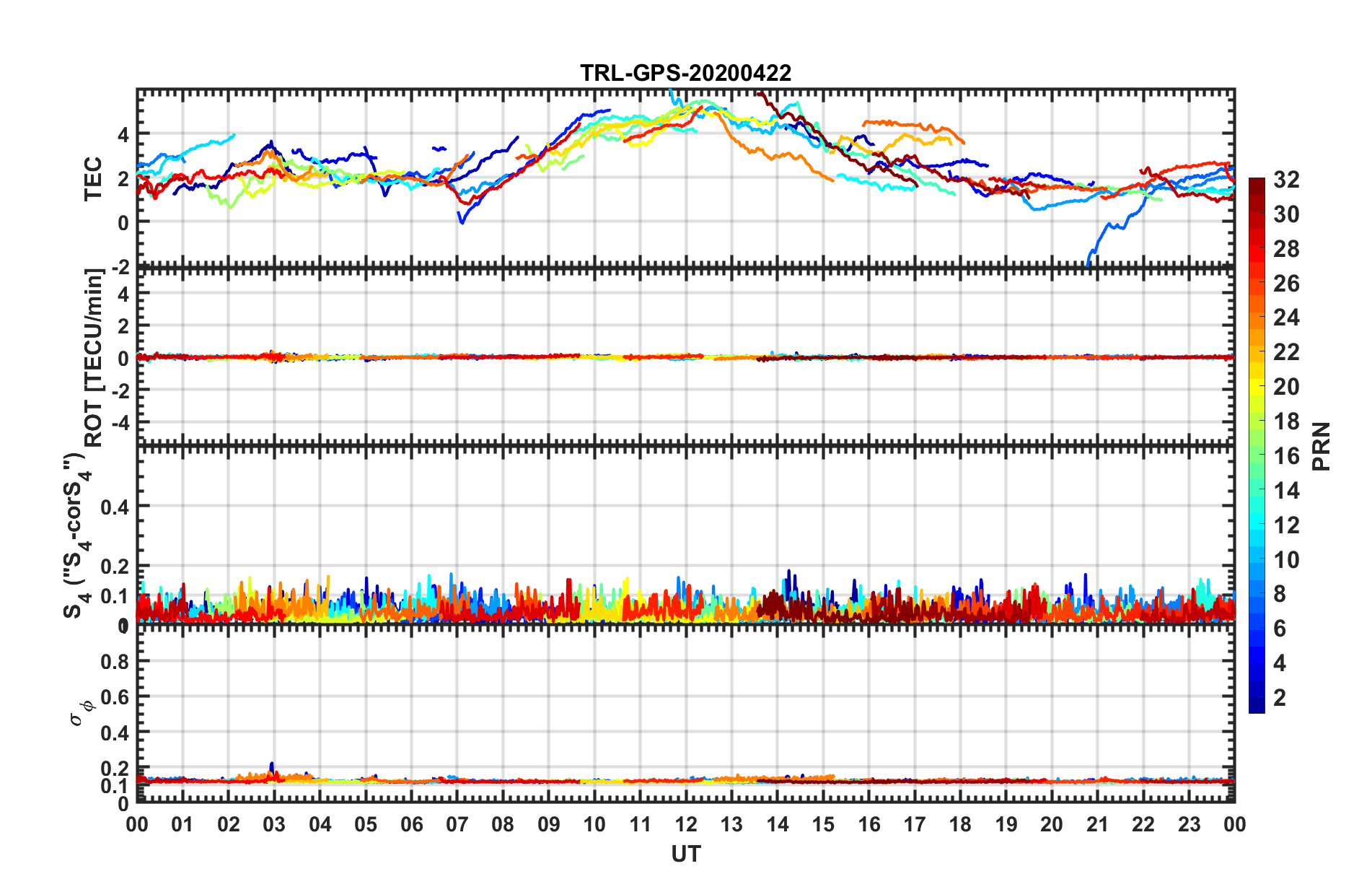Click PRN colorbar tick label 18
The image size is (1372, 892).
[1286, 421]
